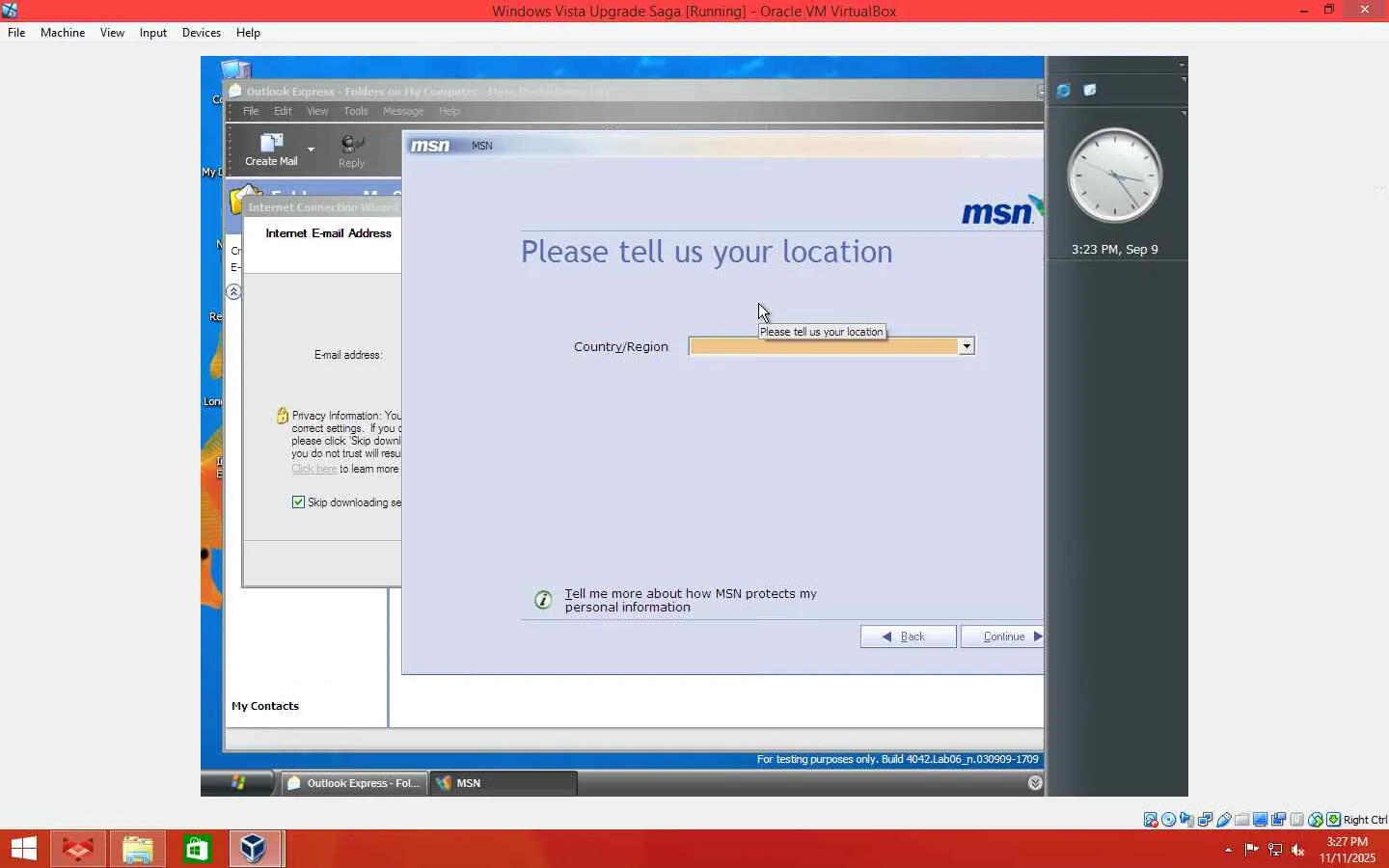
Task: Open the VirtualBox Help menu
Action: coord(248,33)
